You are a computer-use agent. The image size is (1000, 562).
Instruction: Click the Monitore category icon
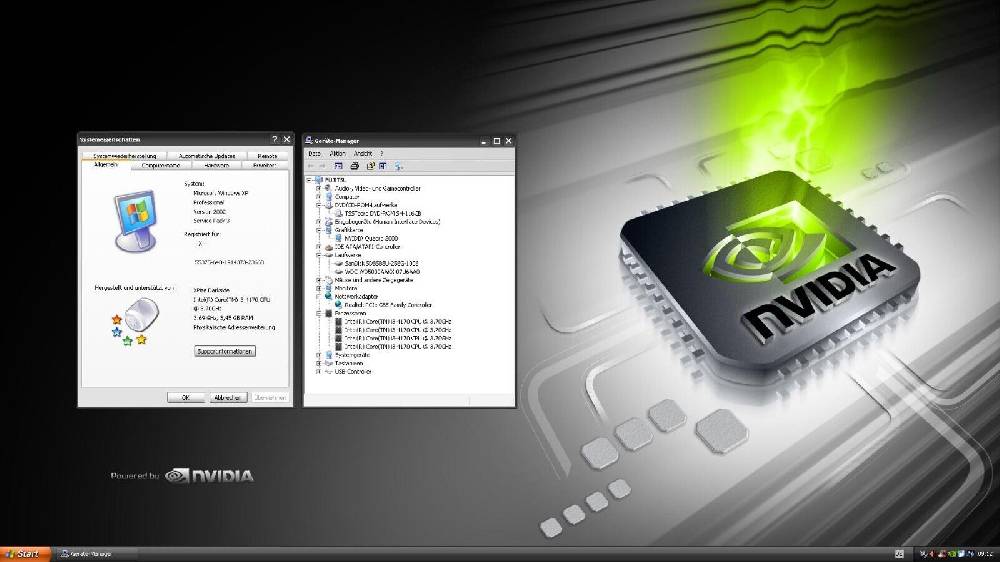(x=329, y=288)
